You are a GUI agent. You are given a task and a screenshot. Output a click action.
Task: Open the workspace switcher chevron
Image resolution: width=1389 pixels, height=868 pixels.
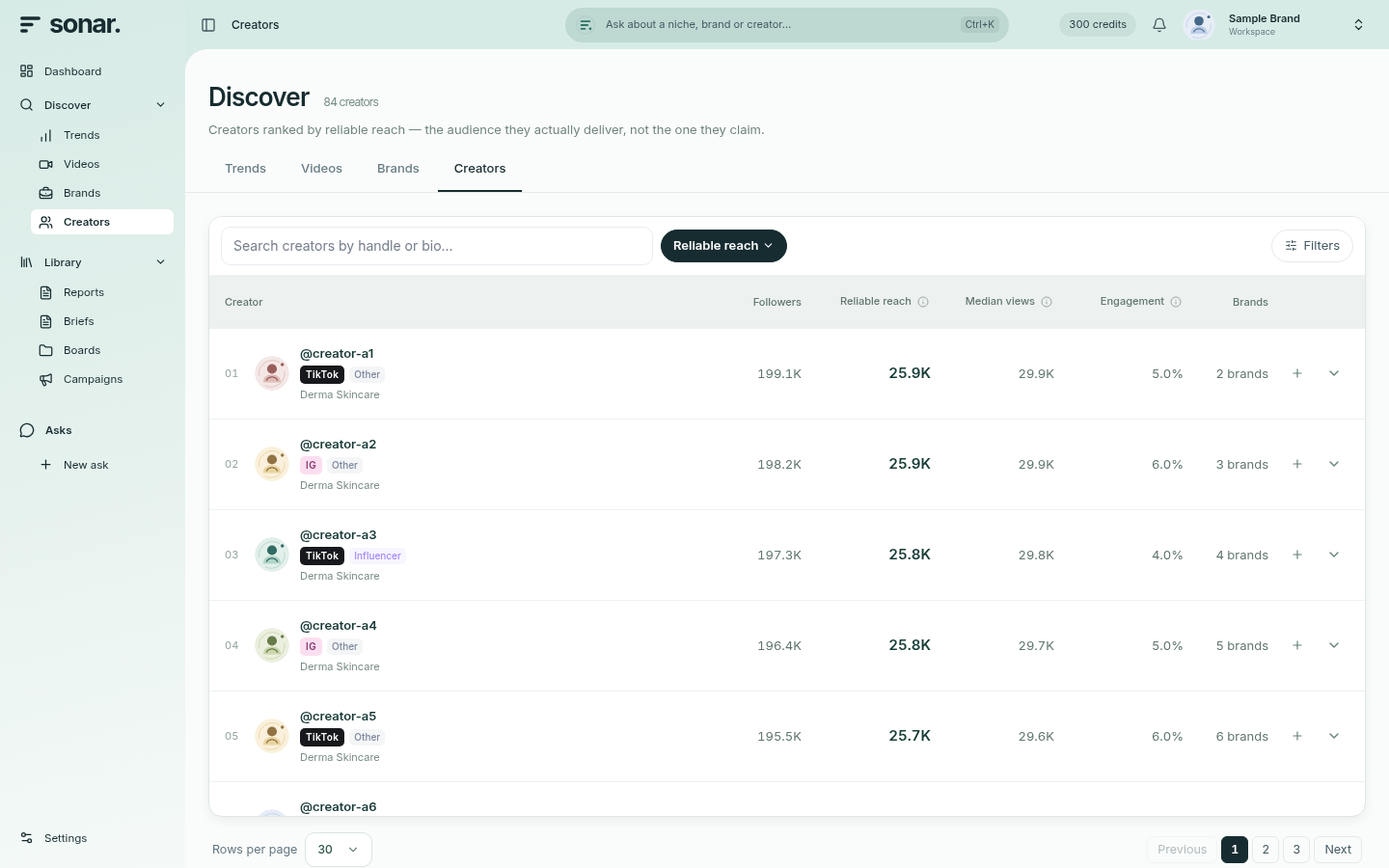pos(1358,25)
